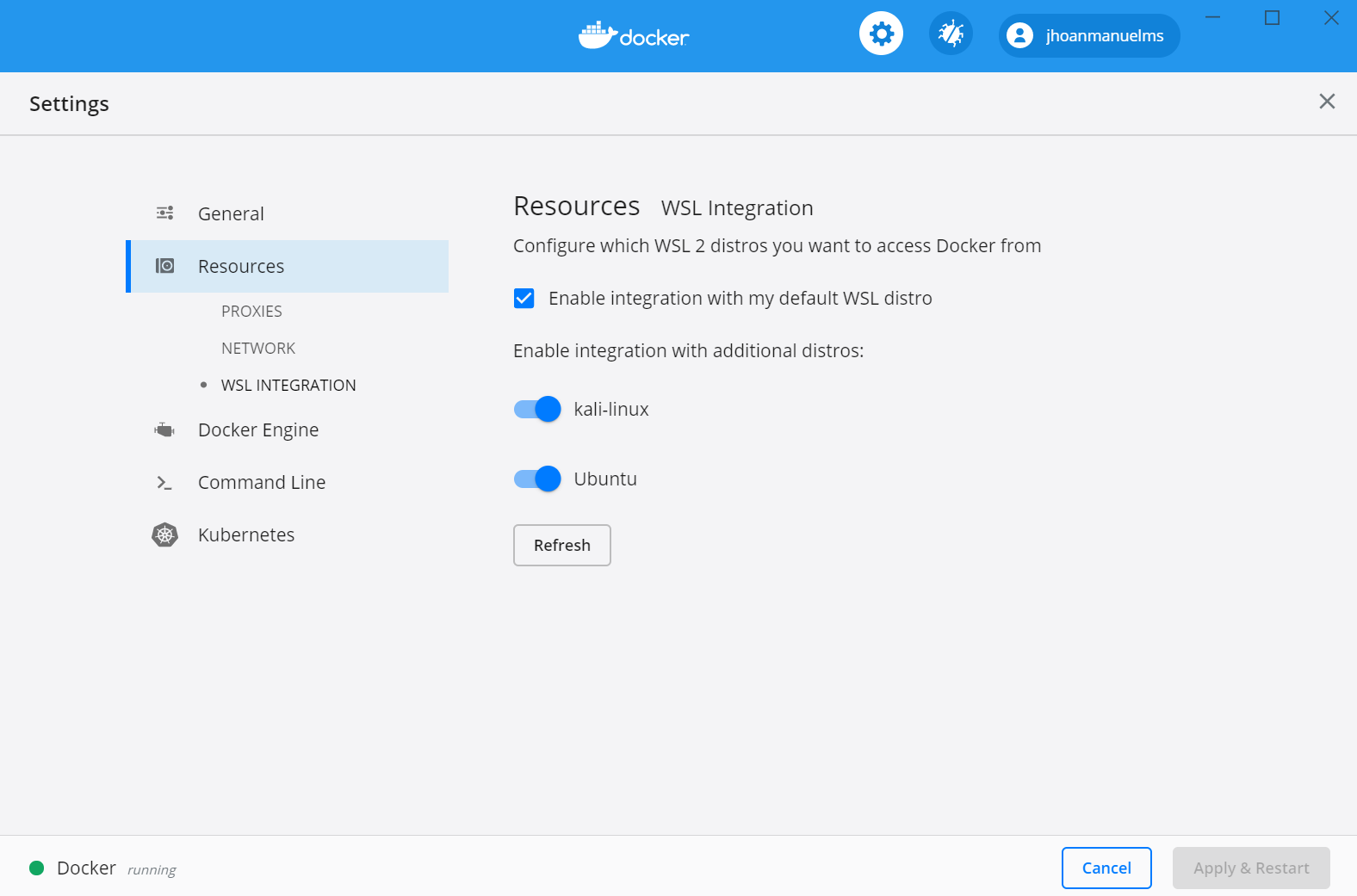Click the General sliders icon
Image resolution: width=1357 pixels, height=896 pixels.
tap(164, 213)
